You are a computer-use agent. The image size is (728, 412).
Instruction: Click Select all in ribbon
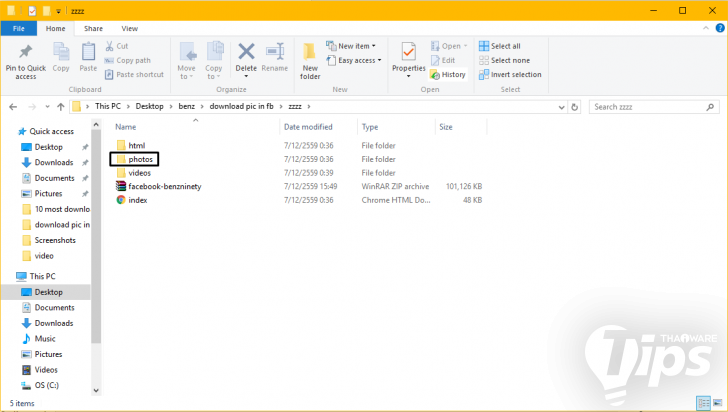tap(504, 46)
